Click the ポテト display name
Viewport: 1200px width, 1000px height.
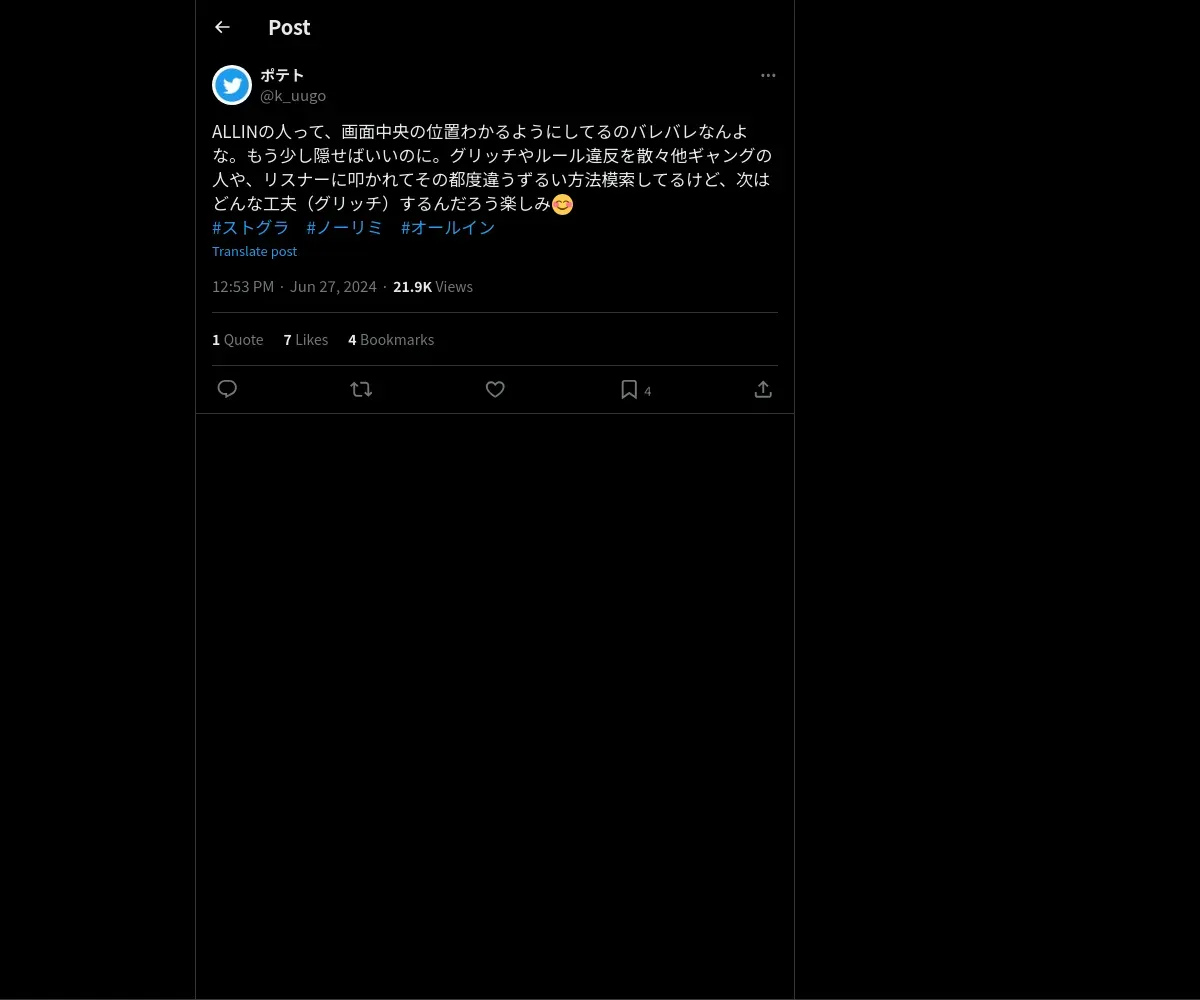pyautogui.click(x=282, y=75)
